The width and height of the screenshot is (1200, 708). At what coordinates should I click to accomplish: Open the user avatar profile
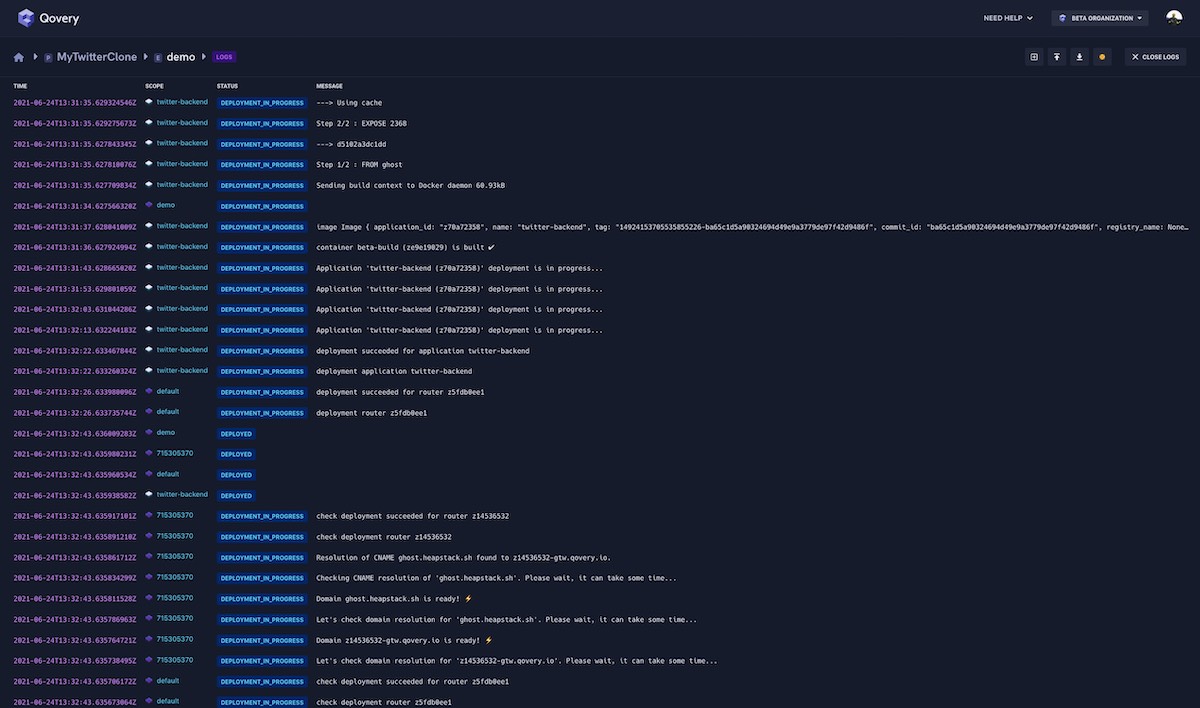click(1174, 18)
